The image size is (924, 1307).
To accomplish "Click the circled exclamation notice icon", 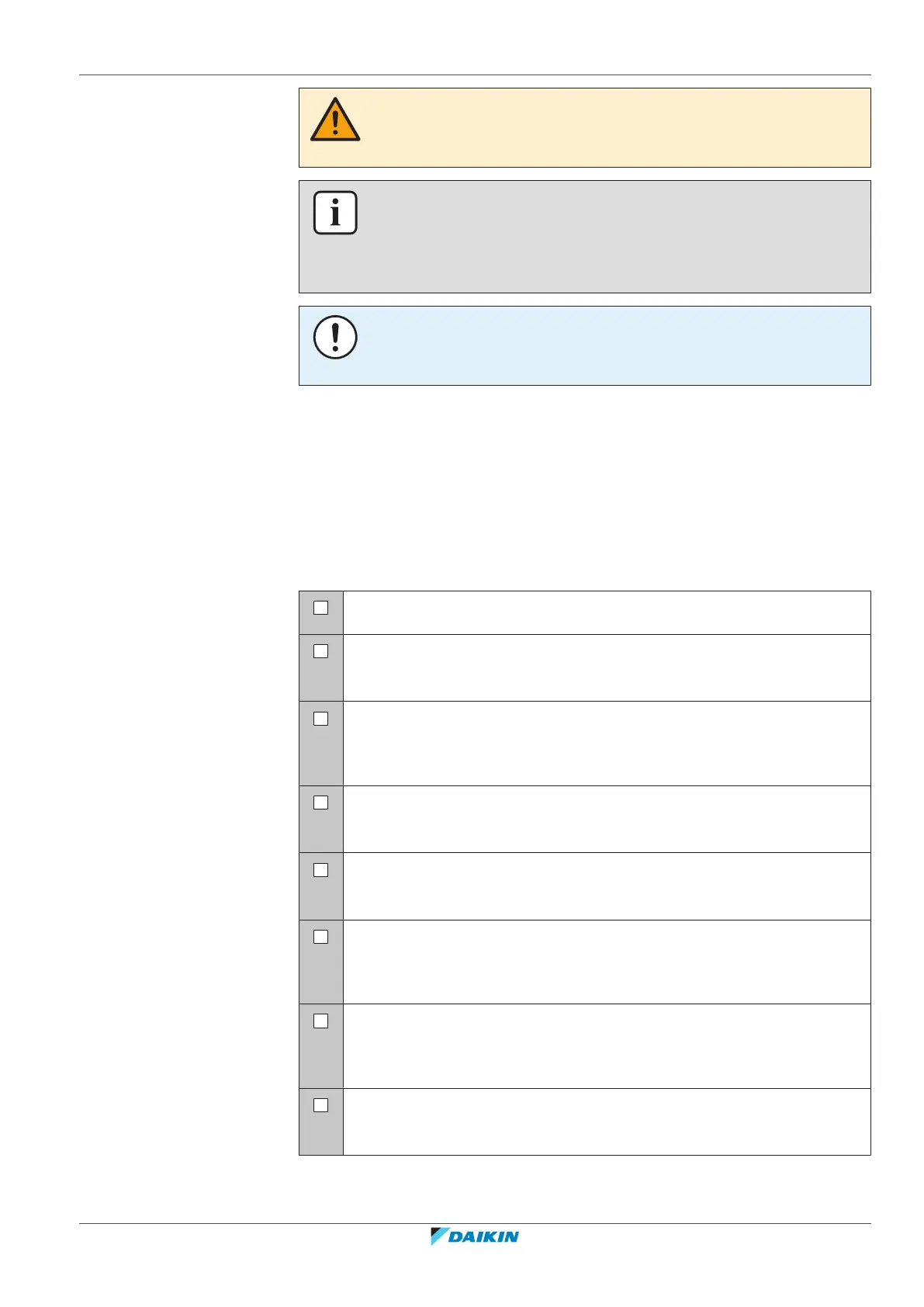I will tap(335, 338).
